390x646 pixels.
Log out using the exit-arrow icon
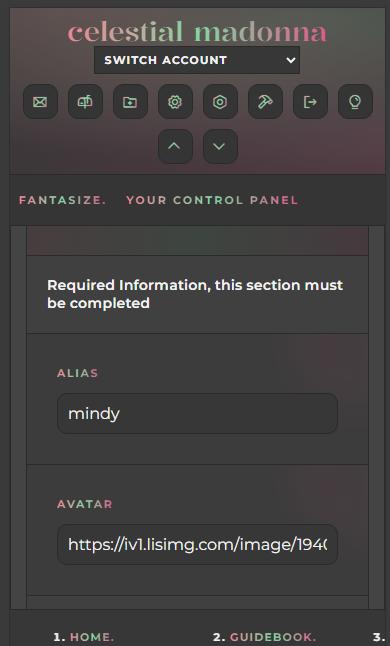(311, 102)
